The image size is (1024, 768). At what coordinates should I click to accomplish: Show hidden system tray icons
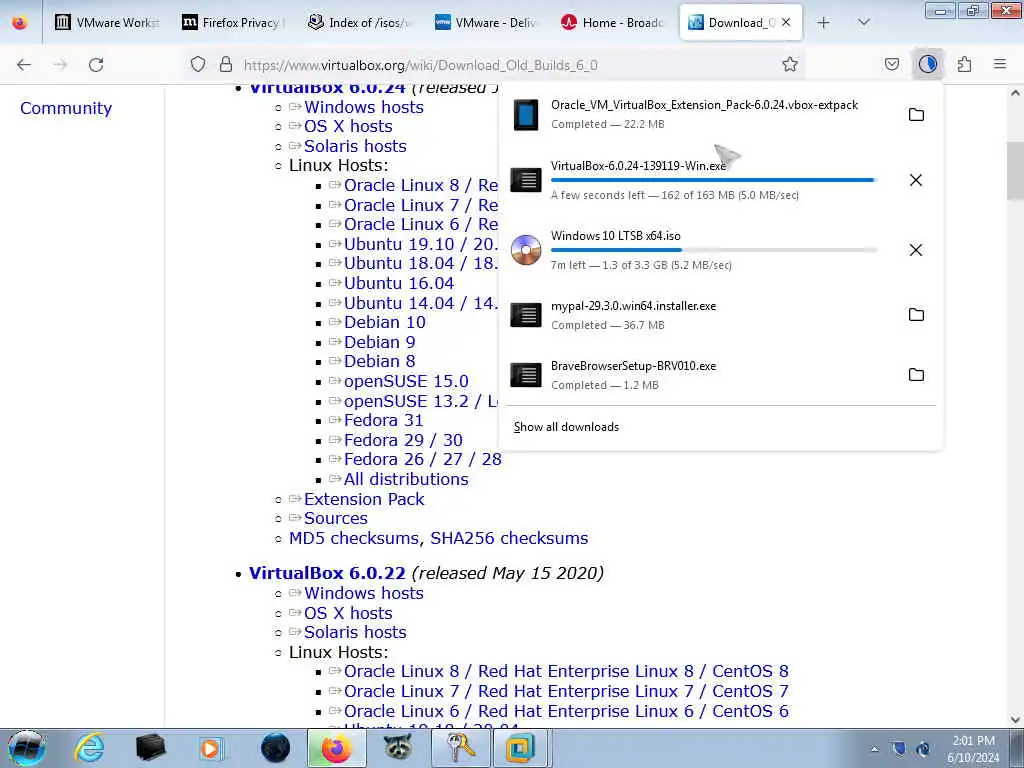874,750
